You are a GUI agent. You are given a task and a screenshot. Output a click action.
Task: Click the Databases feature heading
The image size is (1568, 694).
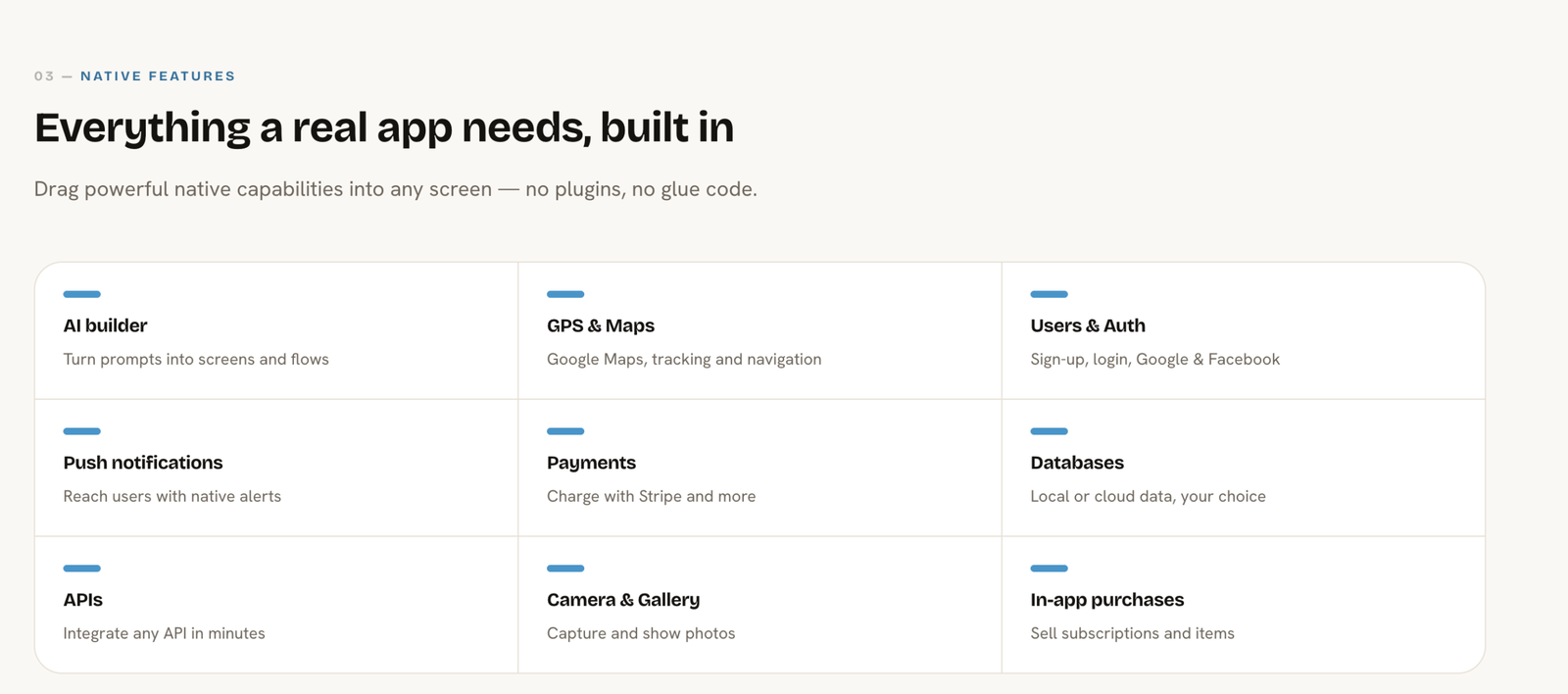point(1077,463)
